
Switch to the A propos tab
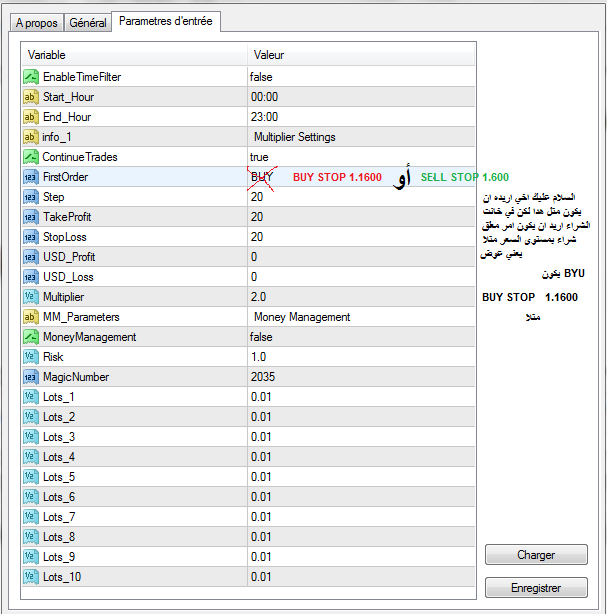pyautogui.click(x=36, y=23)
